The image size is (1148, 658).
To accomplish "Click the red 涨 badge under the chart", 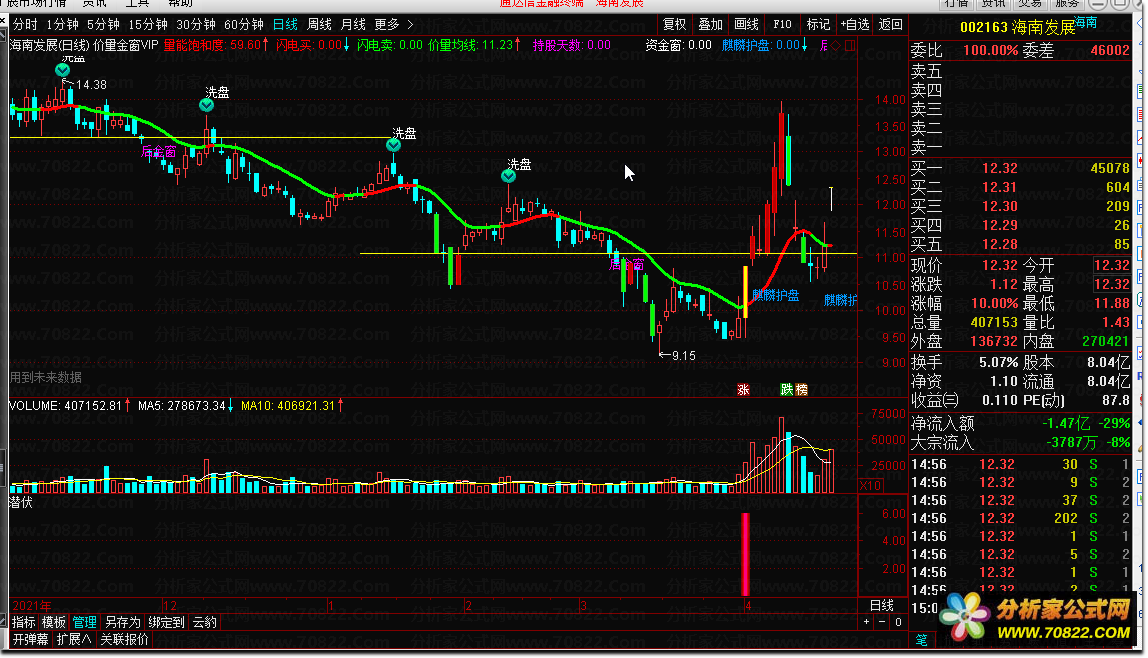I will click(x=743, y=389).
